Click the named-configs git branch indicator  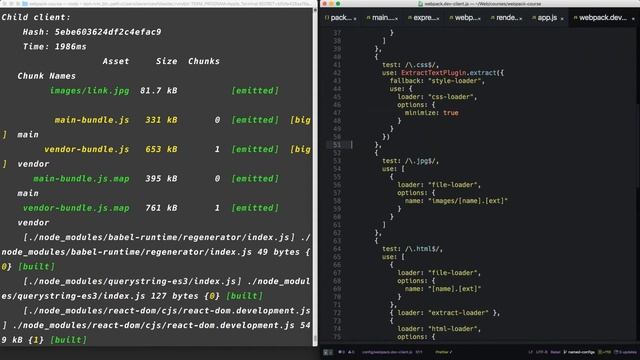pyautogui.click(x=579, y=352)
